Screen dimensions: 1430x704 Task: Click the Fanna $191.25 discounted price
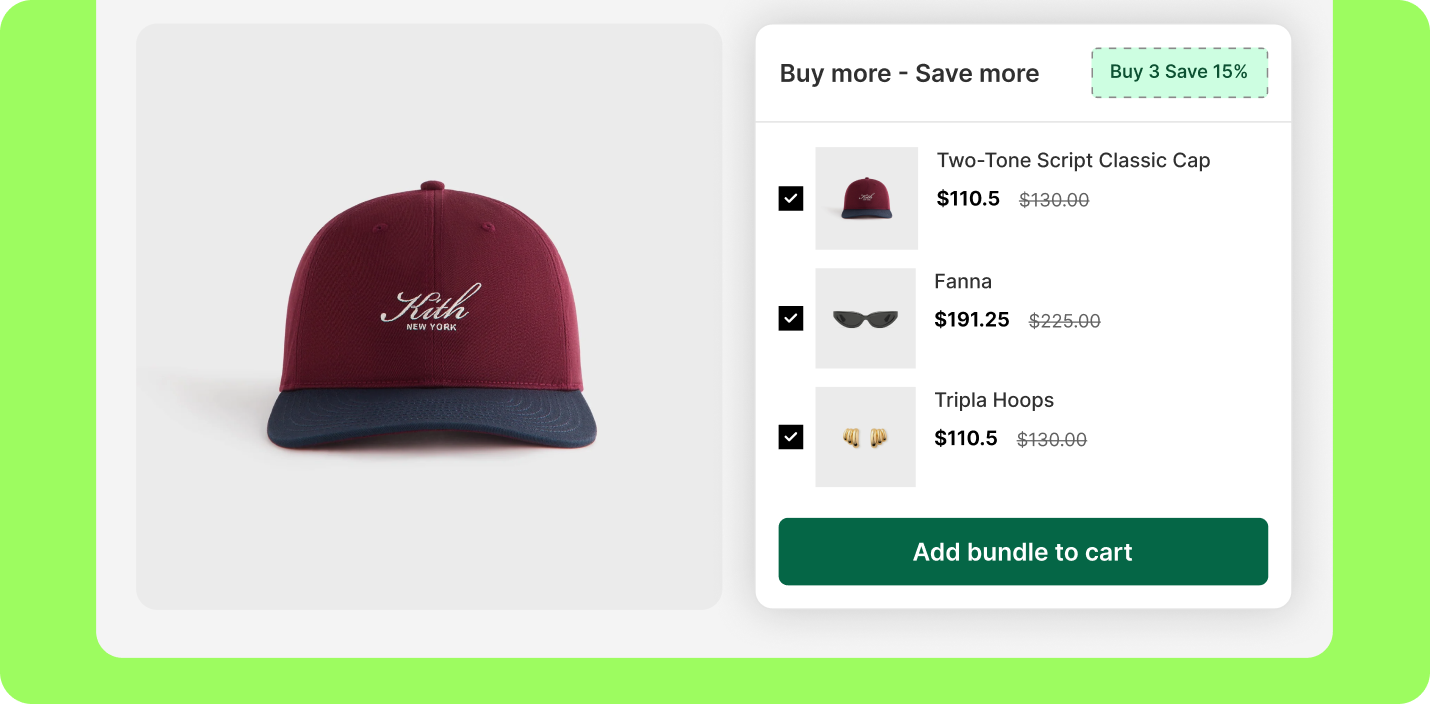point(971,320)
